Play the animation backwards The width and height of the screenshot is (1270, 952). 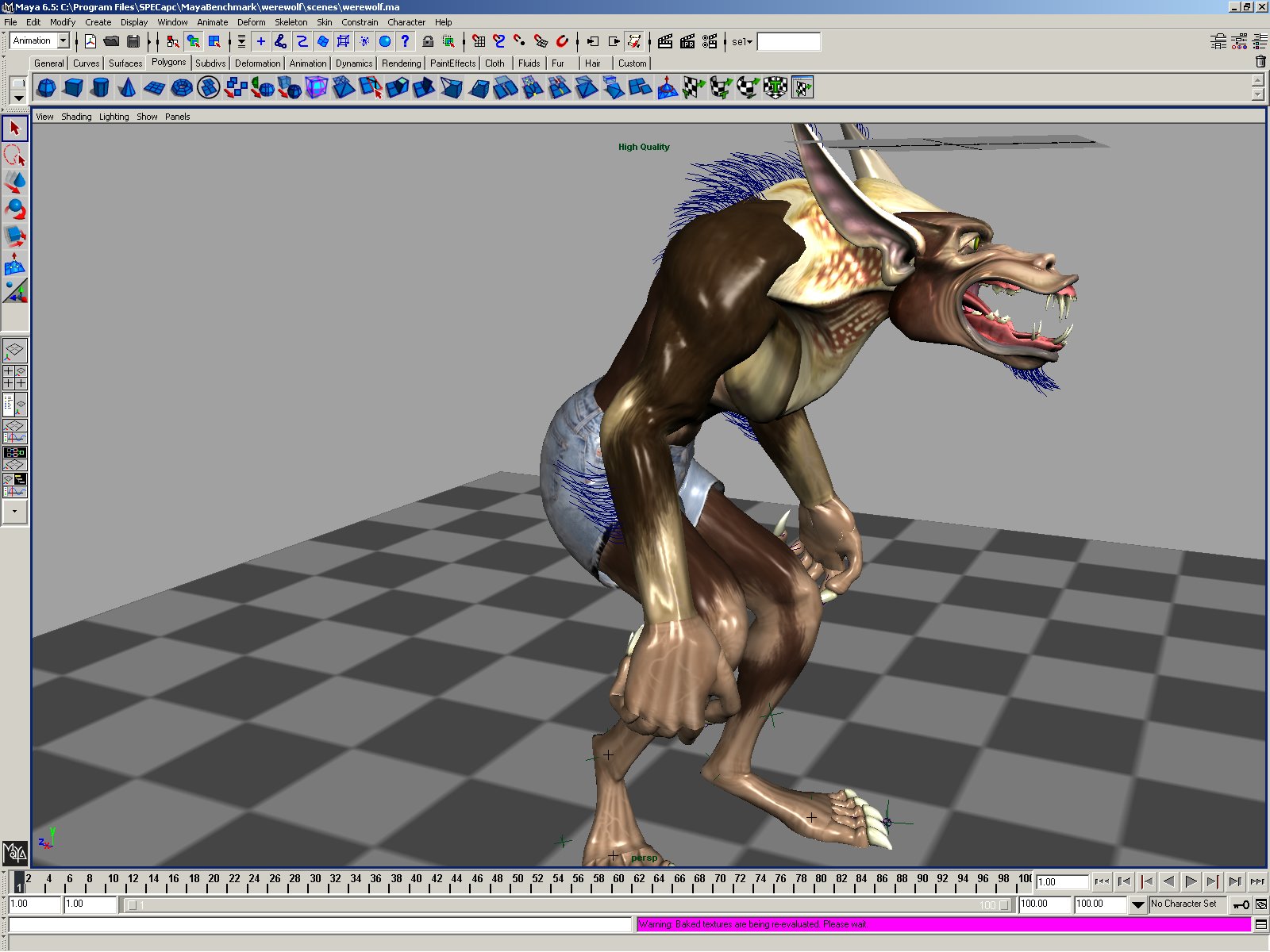pos(1168,881)
